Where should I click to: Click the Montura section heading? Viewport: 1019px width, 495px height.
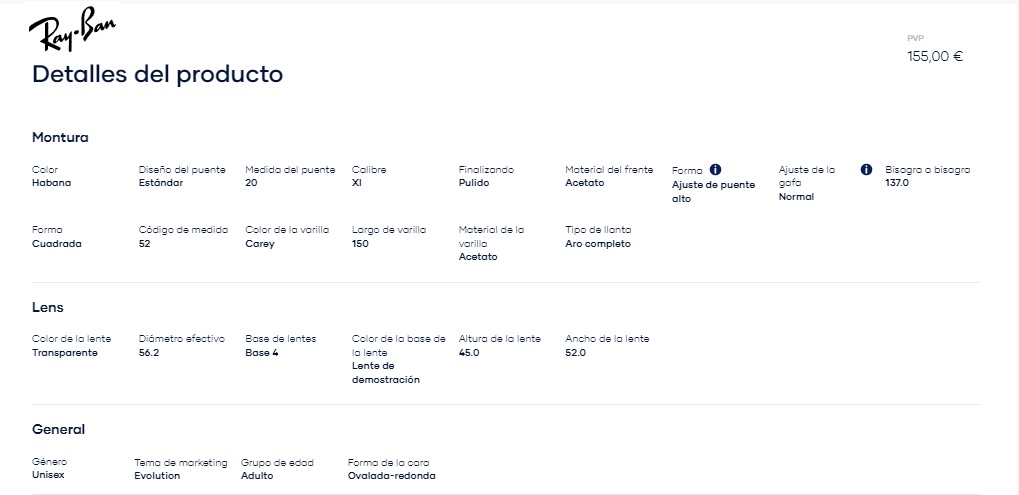point(60,138)
